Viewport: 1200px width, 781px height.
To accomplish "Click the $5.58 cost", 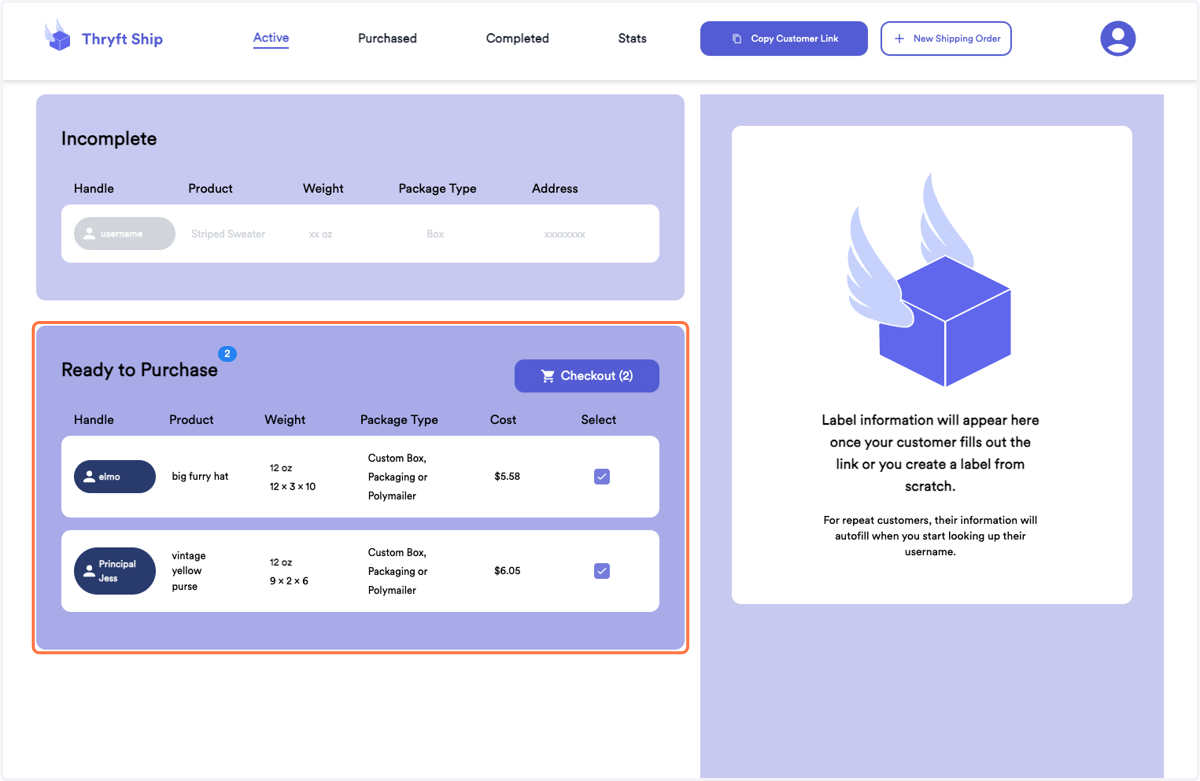I will click(x=507, y=477).
